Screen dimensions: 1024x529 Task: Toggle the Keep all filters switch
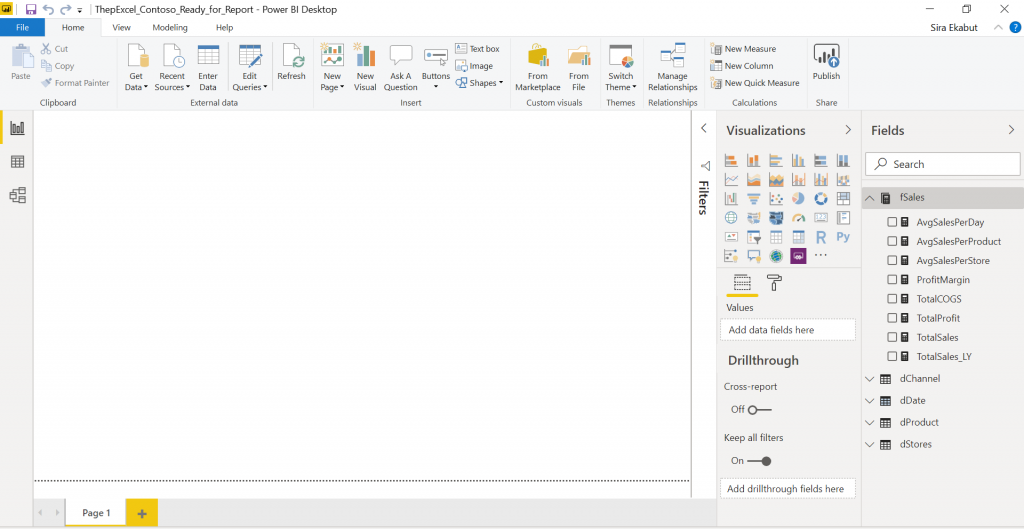coord(760,460)
